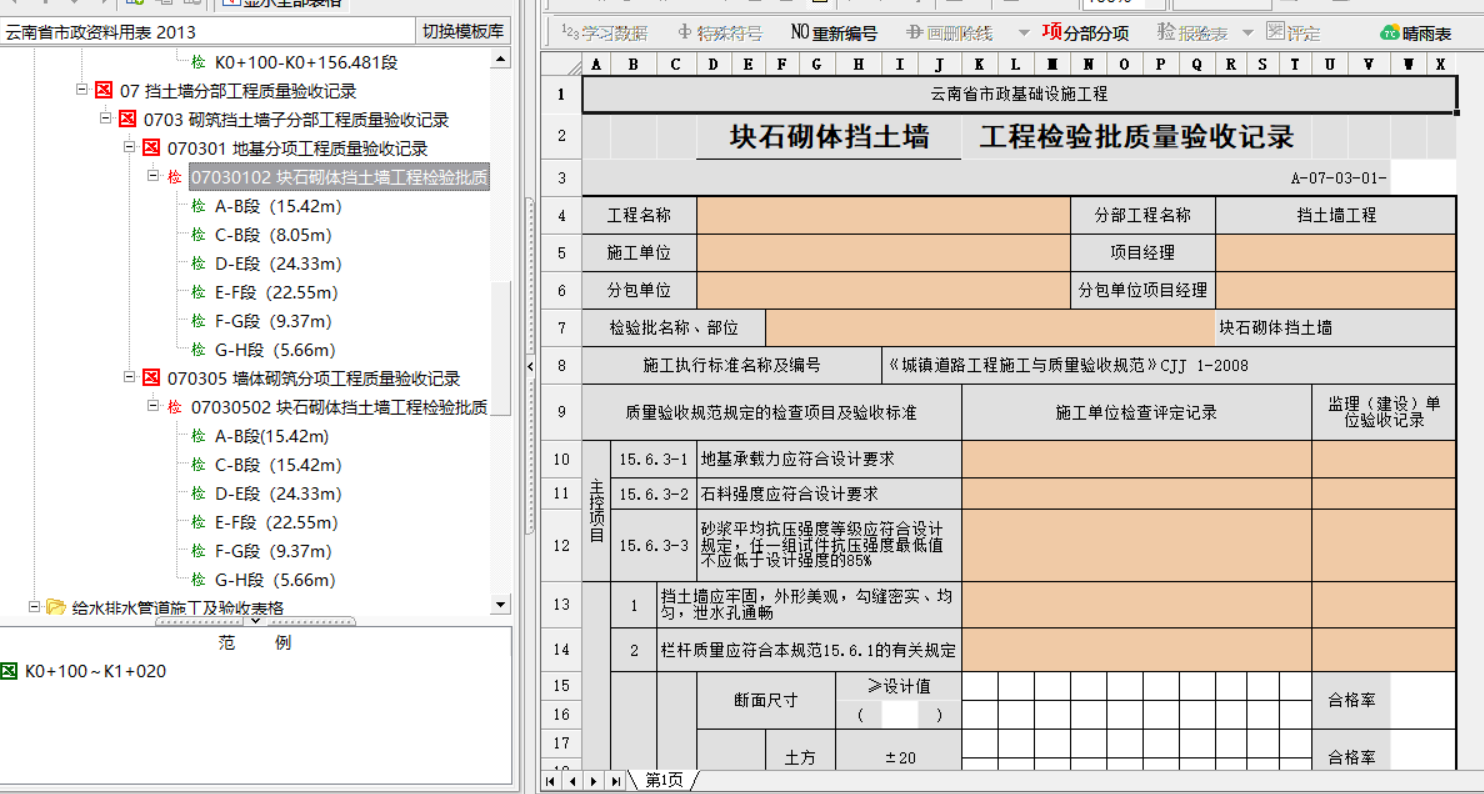Viewport: 1484px width, 794px height.
Task: Open the 晴雨表 weather chart
Action: click(x=1415, y=33)
